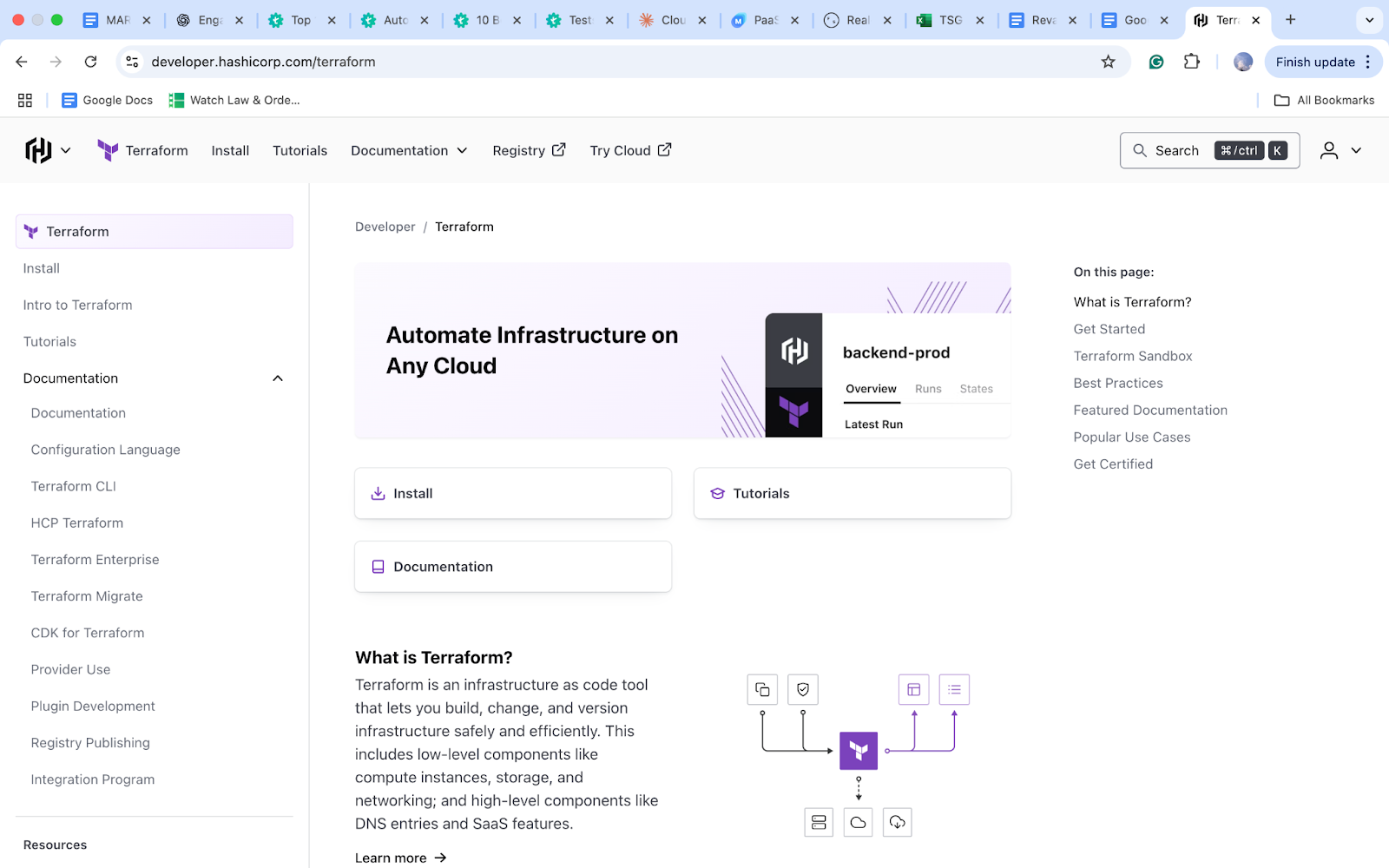The height and width of the screenshot is (868, 1389).
Task: Expand the Documentation nav dropdown
Action: 409,150
